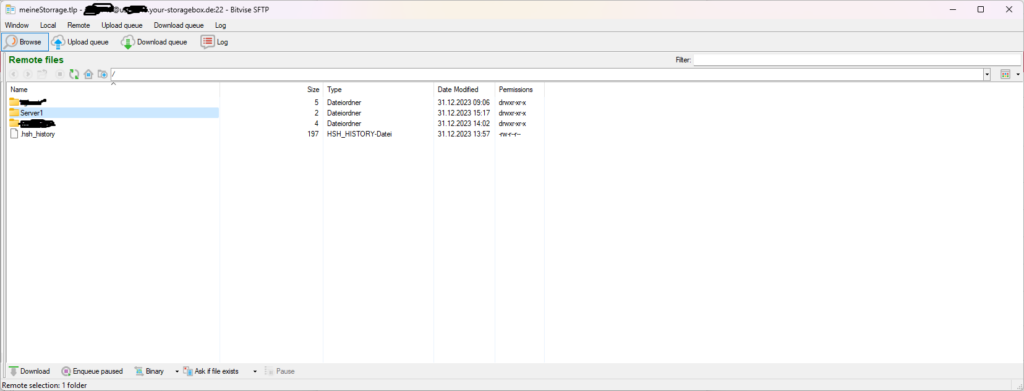Click Enqueue paused button
Viewport: 1024px width, 391px height.
tap(92, 371)
